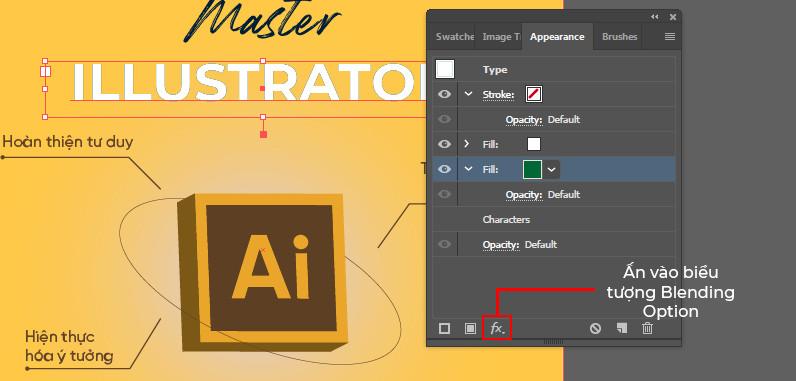This screenshot has width=796, height=381.
Task: Click the white Fill color swatch
Action: pos(534,144)
